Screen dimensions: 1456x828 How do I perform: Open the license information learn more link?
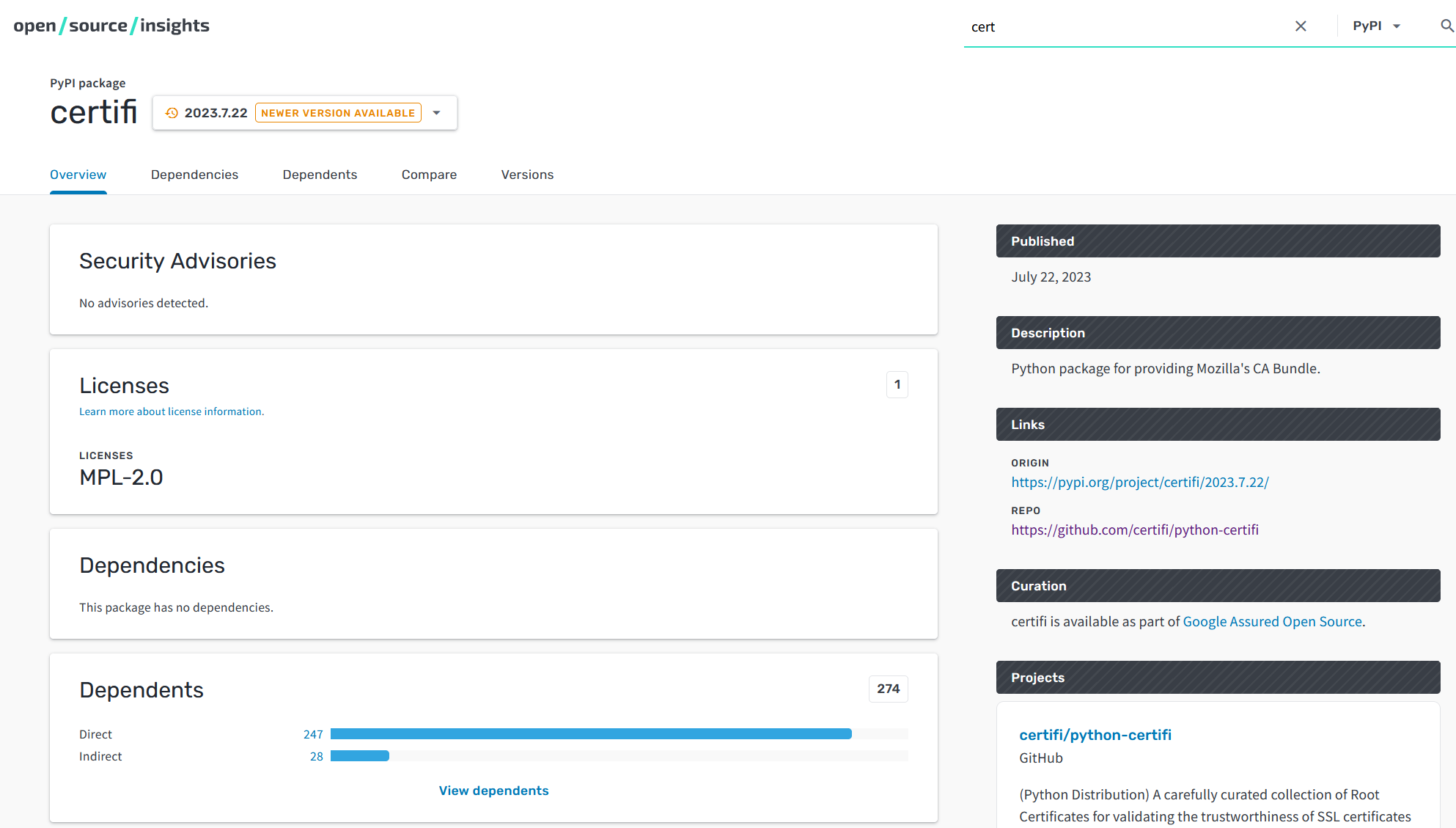[170, 411]
